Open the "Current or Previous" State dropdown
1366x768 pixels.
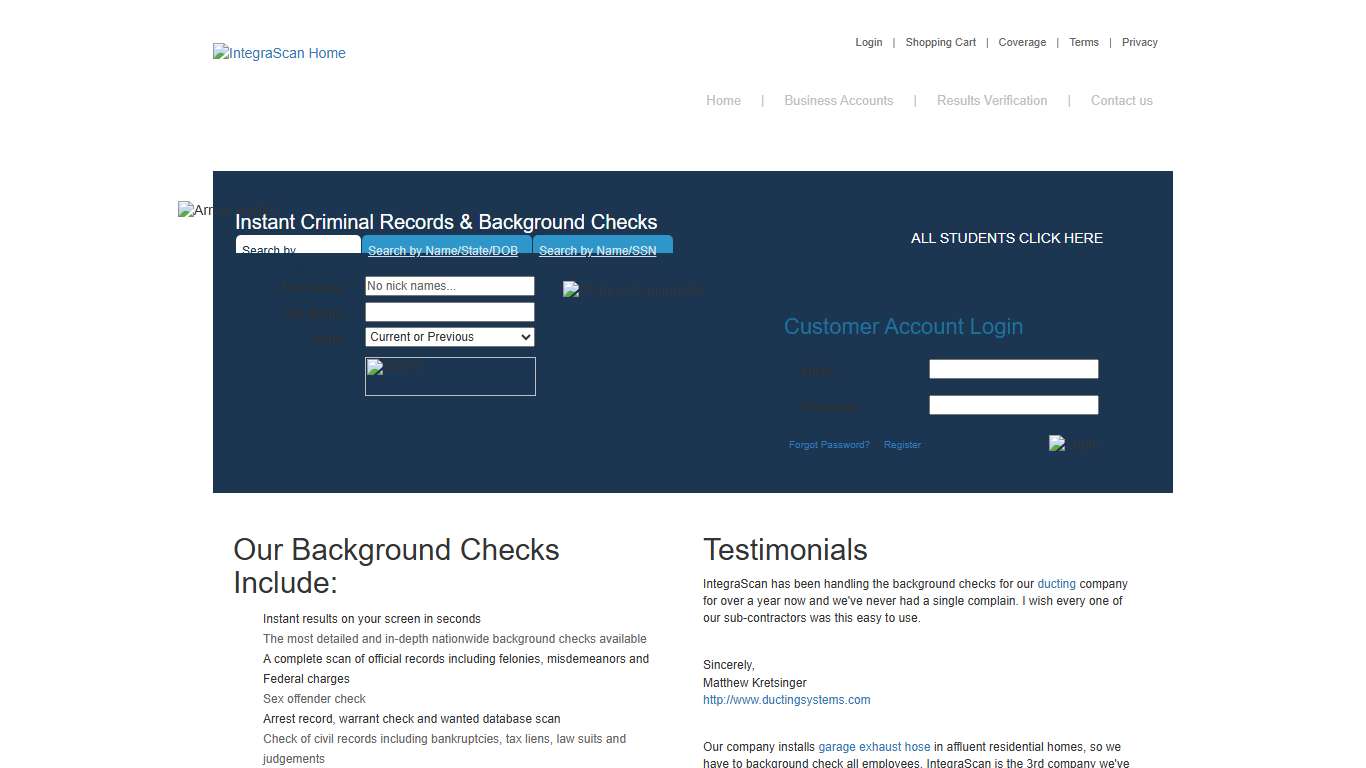(x=449, y=336)
